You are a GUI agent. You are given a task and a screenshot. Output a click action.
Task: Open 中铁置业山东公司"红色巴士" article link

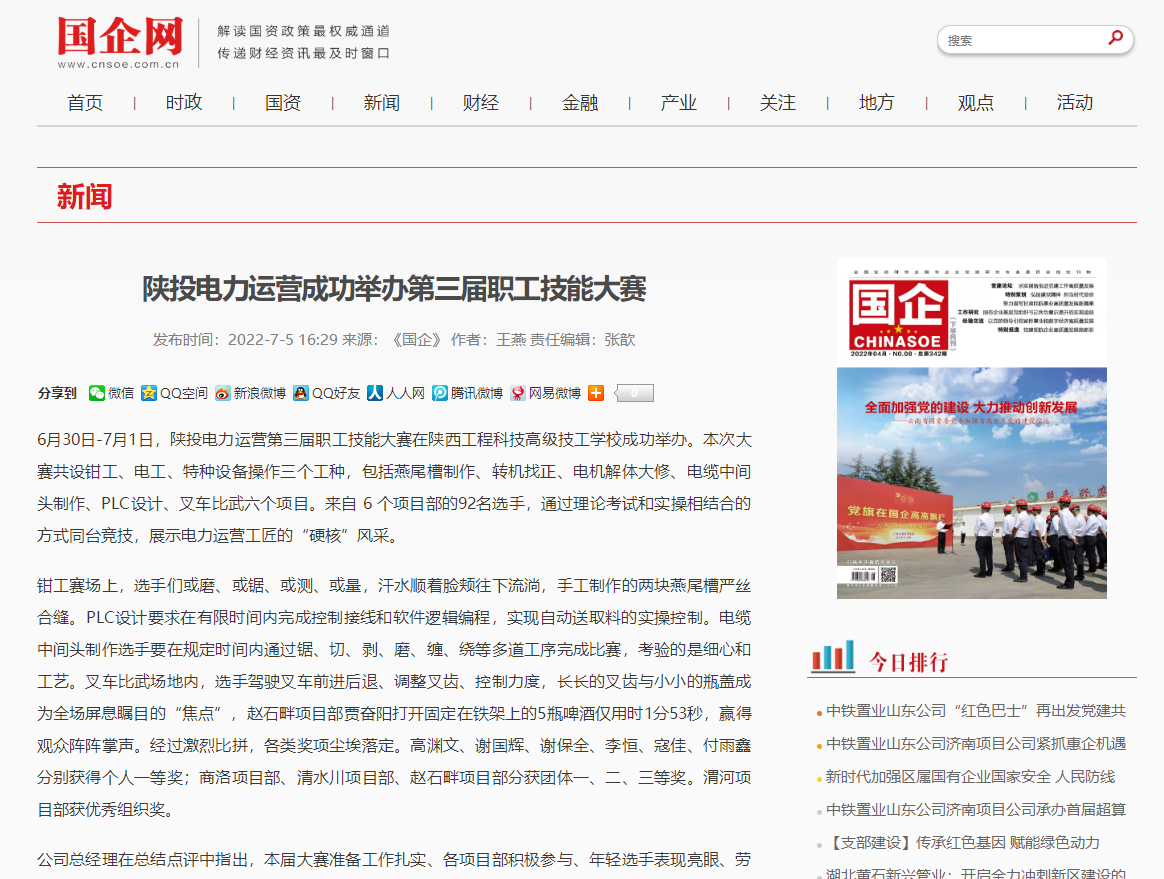coord(975,711)
